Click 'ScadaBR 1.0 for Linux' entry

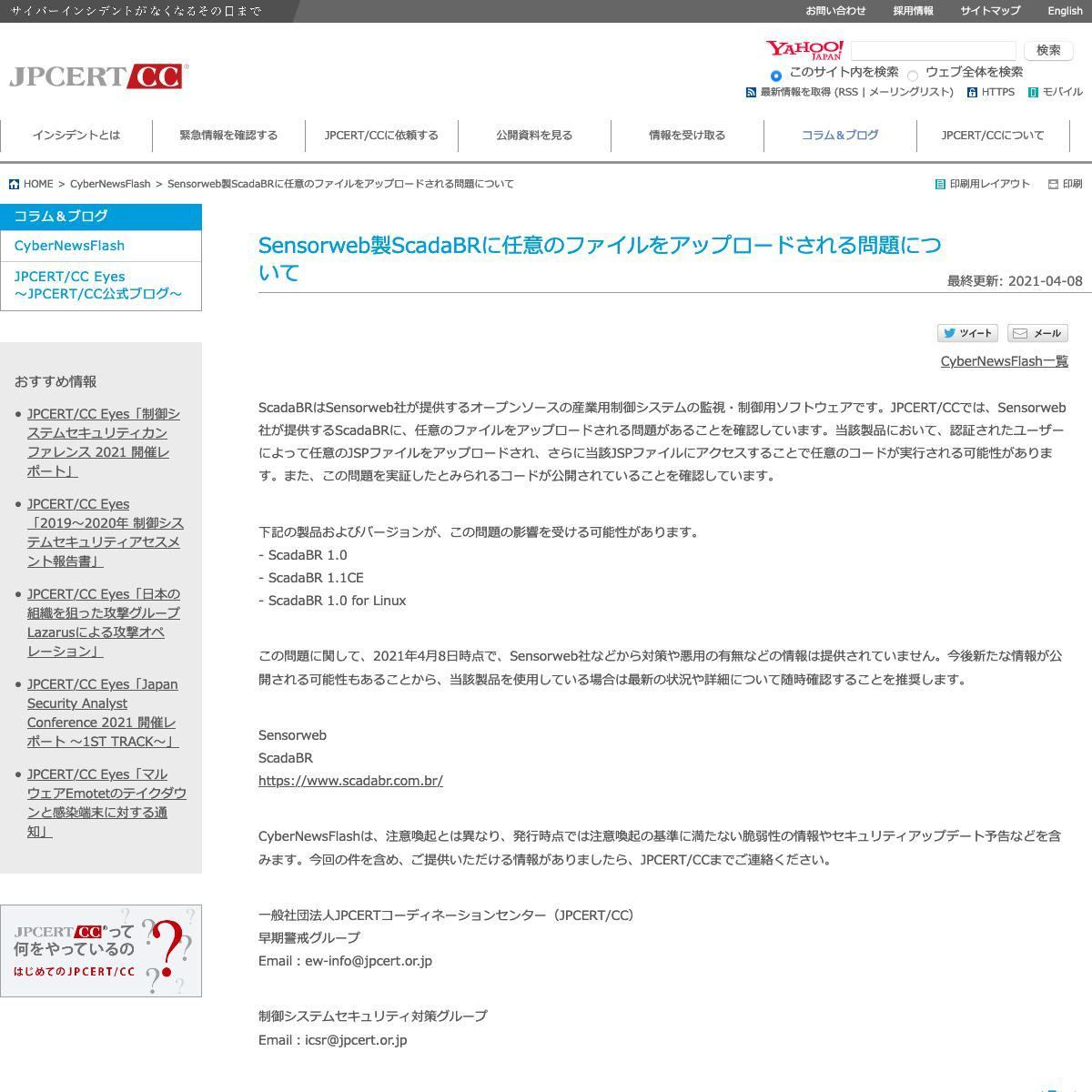[x=332, y=601]
